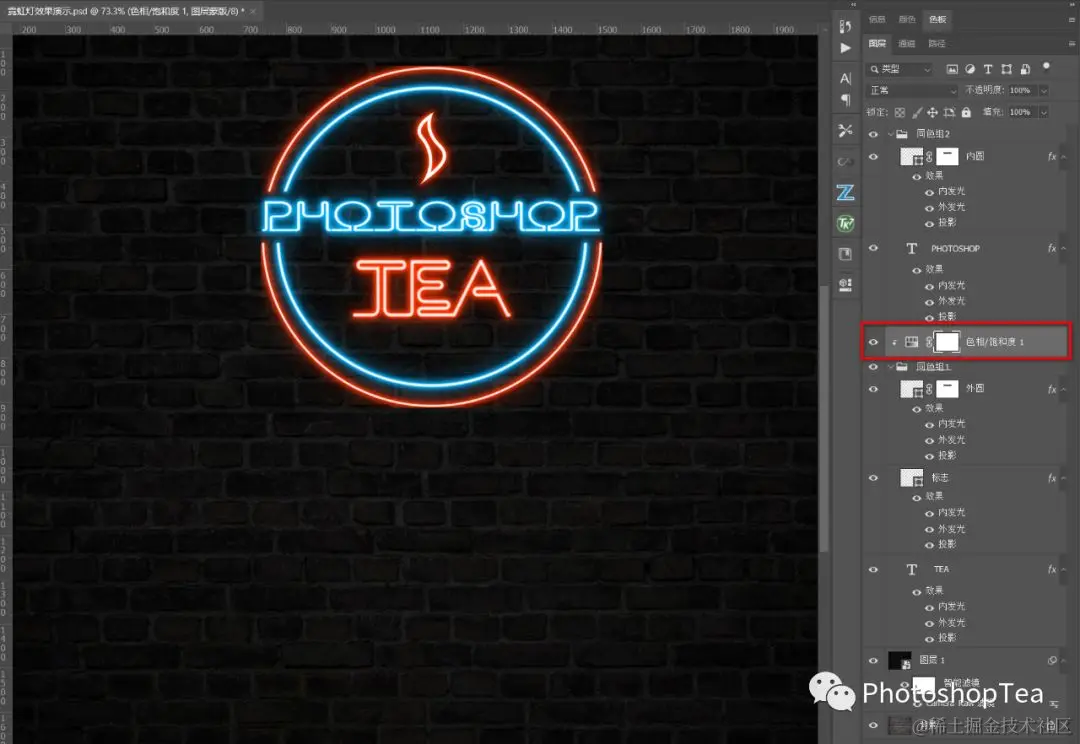Image resolution: width=1080 pixels, height=744 pixels.
Task: Click the lock all padlock icon
Action: click(966, 112)
